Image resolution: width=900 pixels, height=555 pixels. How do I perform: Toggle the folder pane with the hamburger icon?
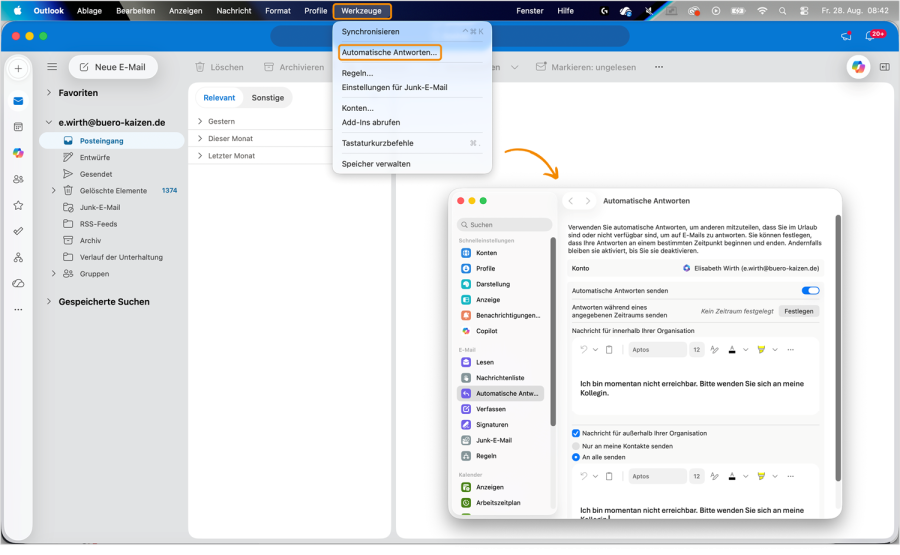point(52,67)
